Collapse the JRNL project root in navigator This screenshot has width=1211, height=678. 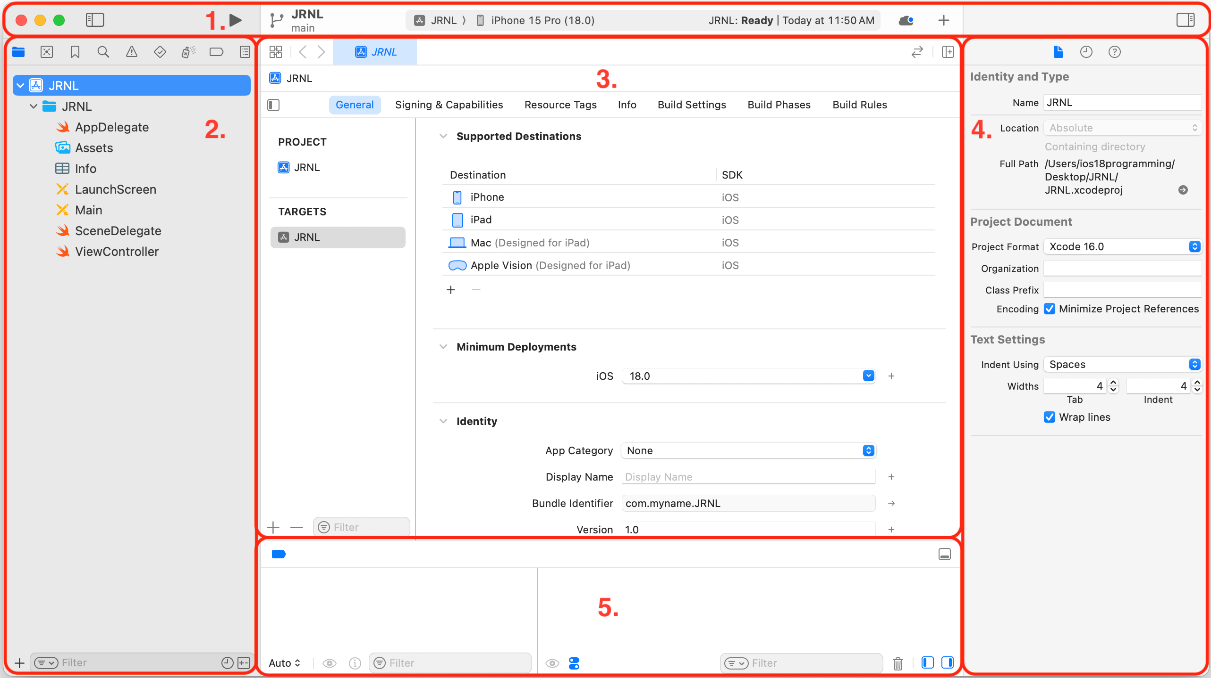pos(20,86)
